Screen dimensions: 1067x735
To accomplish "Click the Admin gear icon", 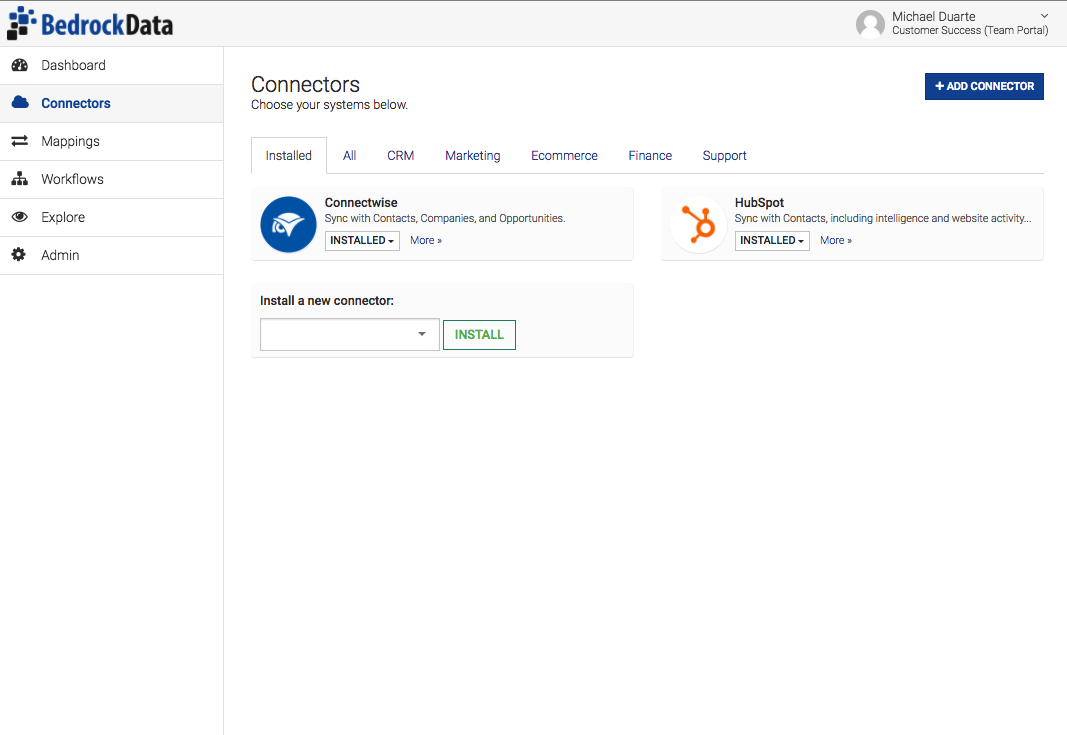I will point(20,254).
